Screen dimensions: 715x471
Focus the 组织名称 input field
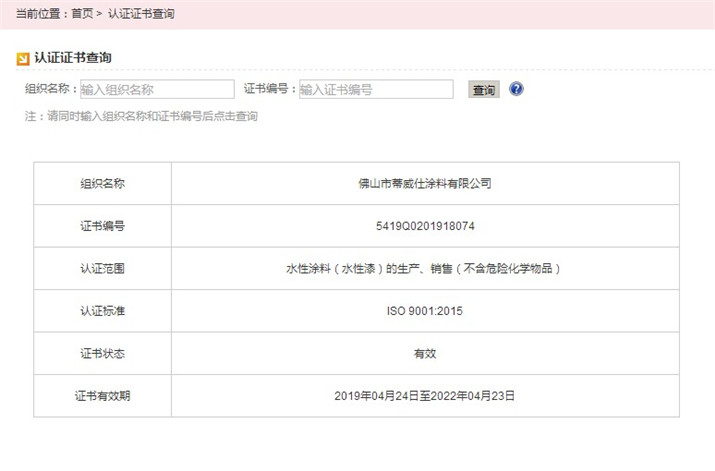pyautogui.click(x=157, y=89)
